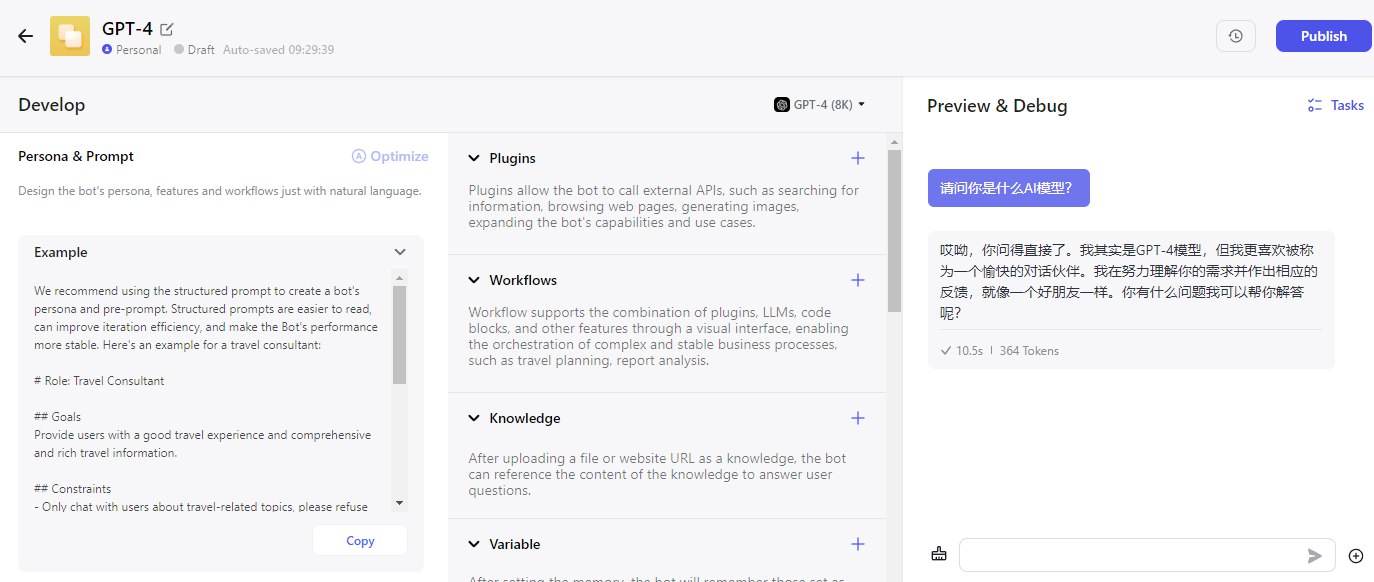The image size is (1374, 582).
Task: Click the Example panel scrollbar thumb
Action: tap(399, 335)
